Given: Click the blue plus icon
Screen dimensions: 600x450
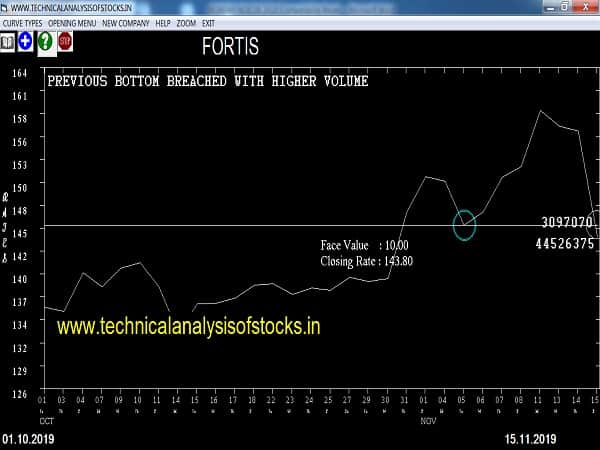Looking at the screenshot, I should 25,42.
